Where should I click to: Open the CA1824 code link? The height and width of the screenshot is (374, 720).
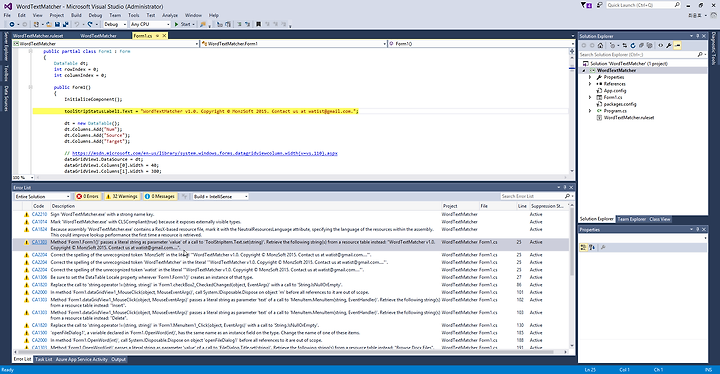coord(39,229)
